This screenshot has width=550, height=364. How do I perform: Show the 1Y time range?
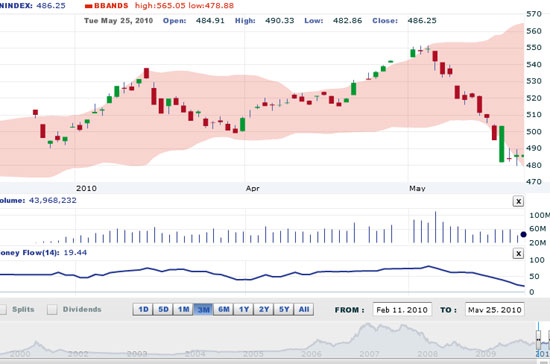pyautogui.click(x=244, y=309)
